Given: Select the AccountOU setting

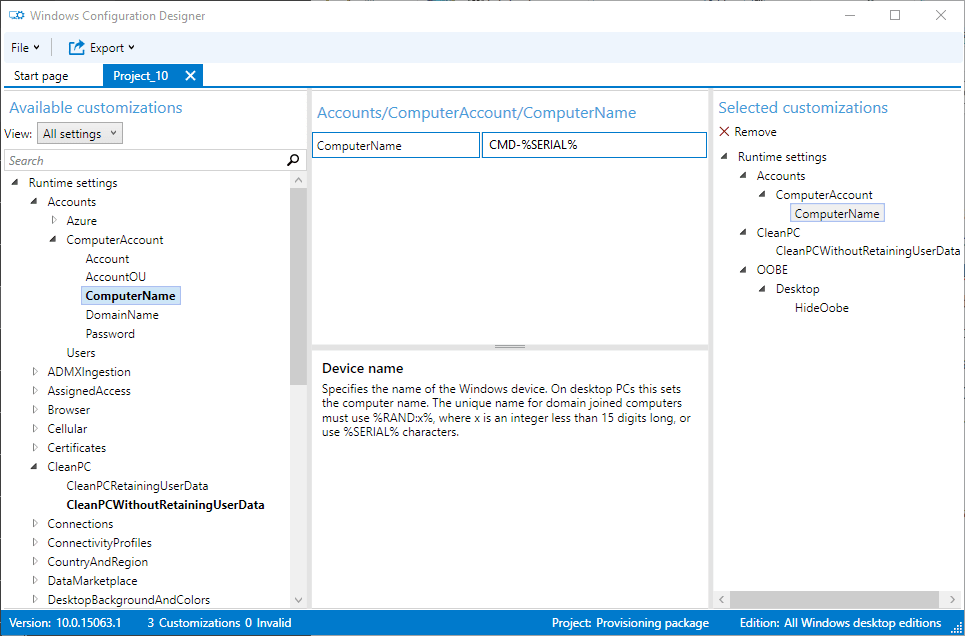Looking at the screenshot, I should pos(116,277).
